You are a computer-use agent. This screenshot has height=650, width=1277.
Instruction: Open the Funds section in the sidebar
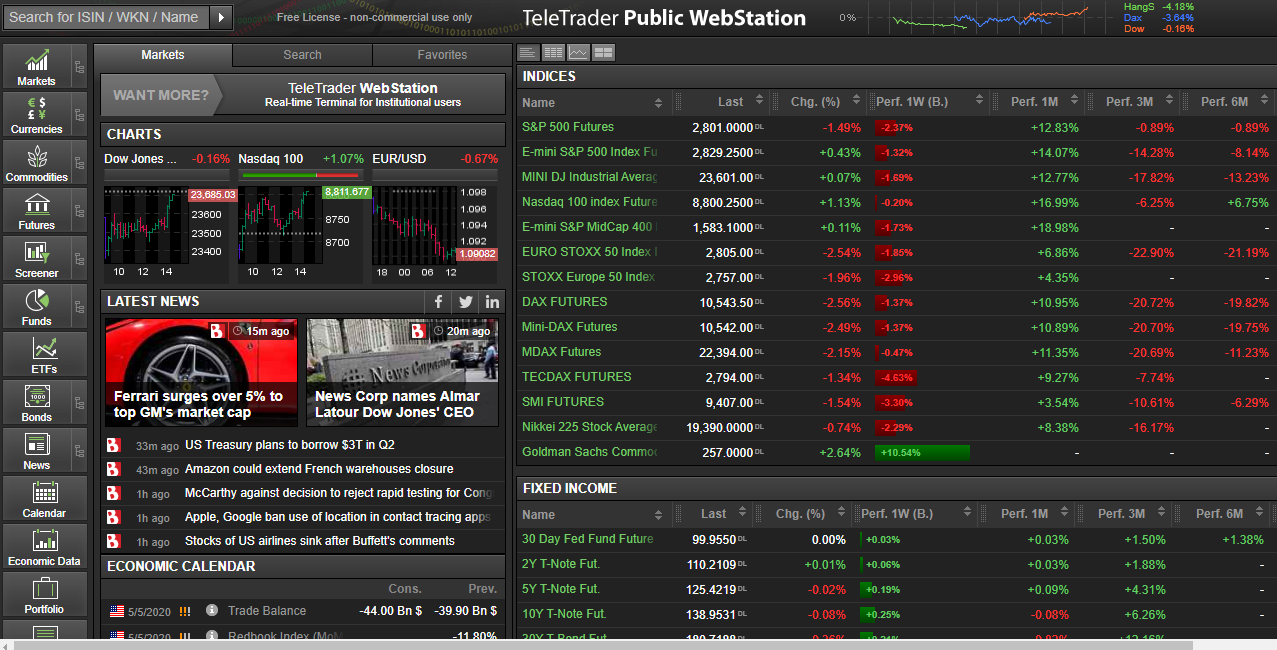pos(37,307)
